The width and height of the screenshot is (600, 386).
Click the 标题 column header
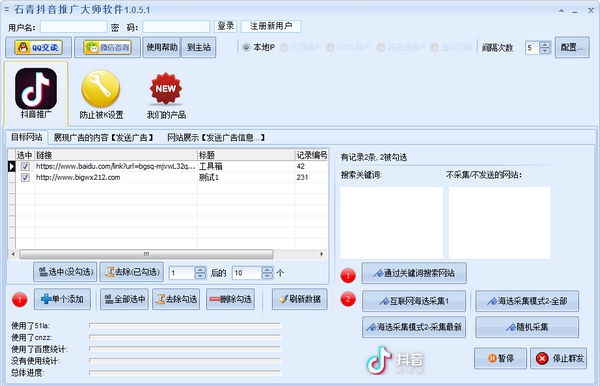click(246, 155)
